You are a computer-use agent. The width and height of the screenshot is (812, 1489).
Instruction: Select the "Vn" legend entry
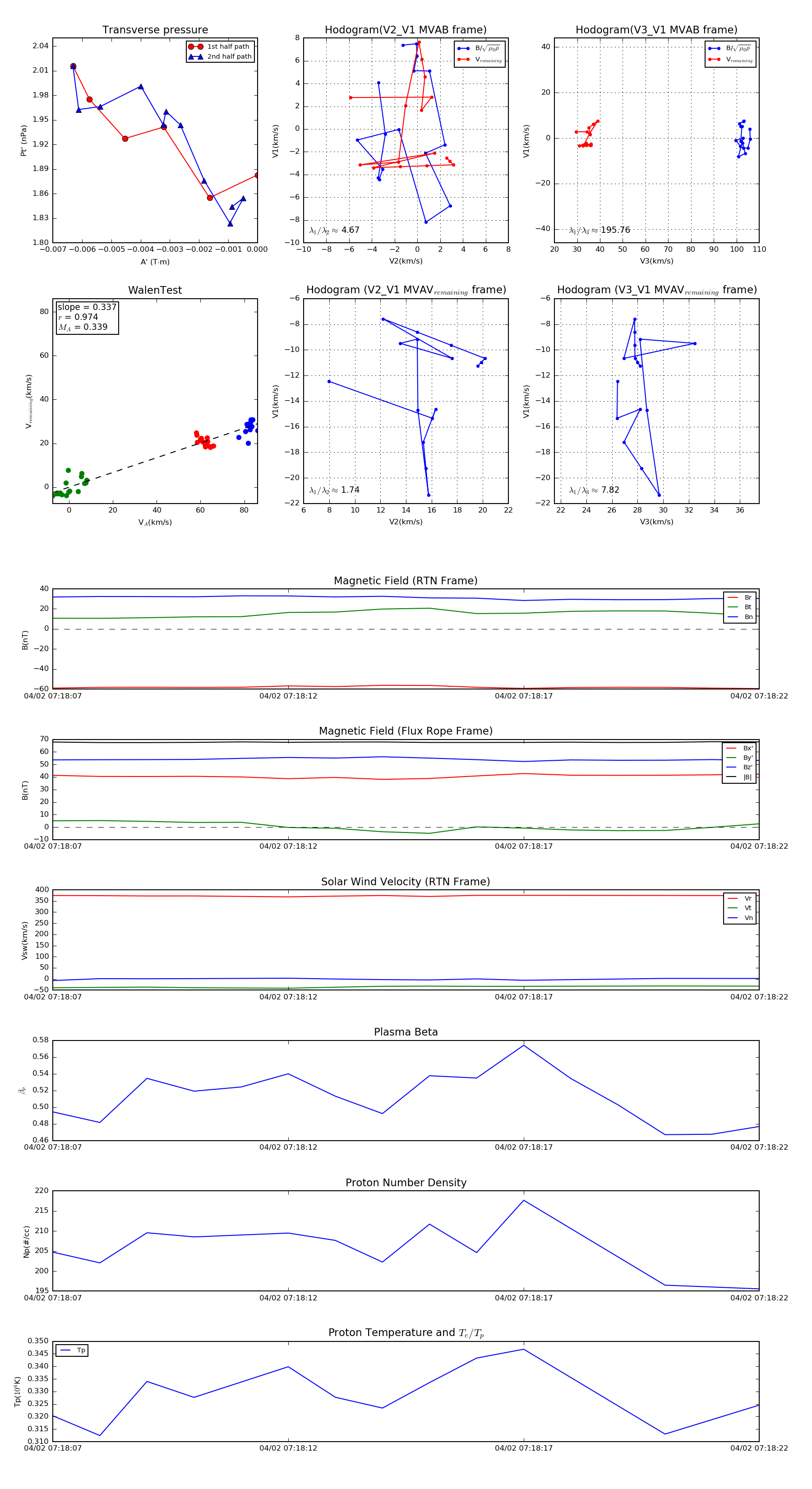tap(740, 919)
